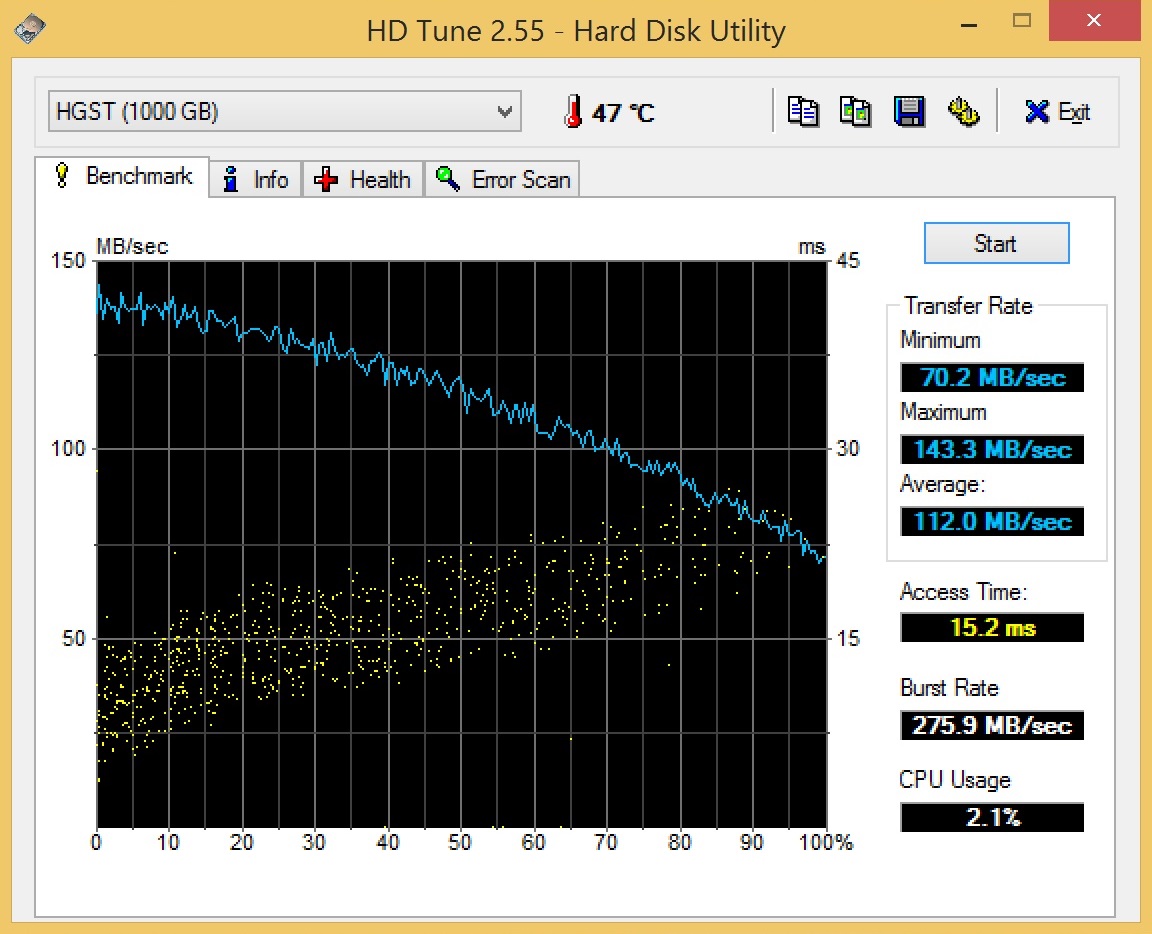
Task: Click the Average 112.0 MB/sec readout
Action: coord(991,522)
